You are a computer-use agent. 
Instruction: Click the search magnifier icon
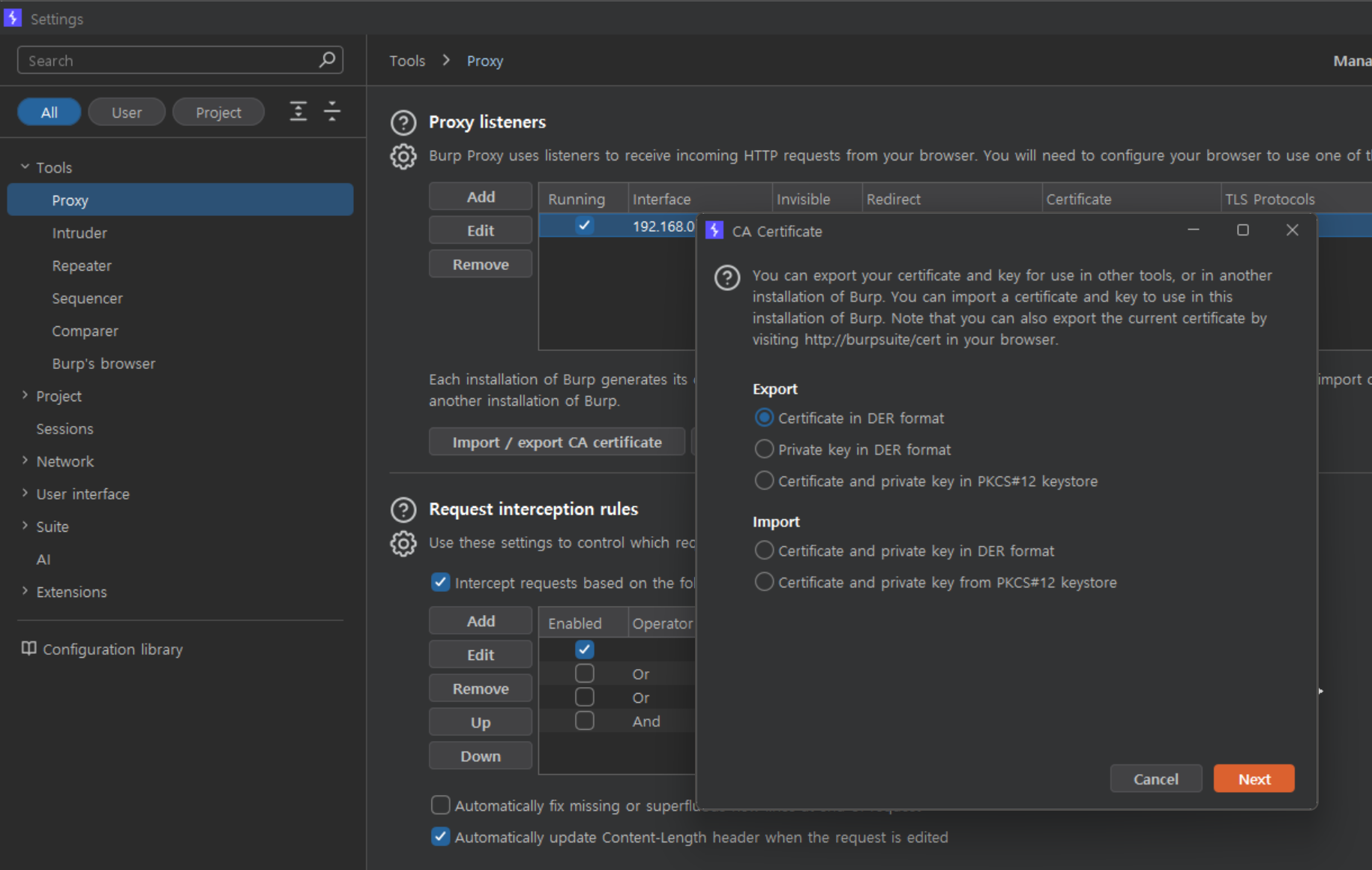click(x=327, y=60)
